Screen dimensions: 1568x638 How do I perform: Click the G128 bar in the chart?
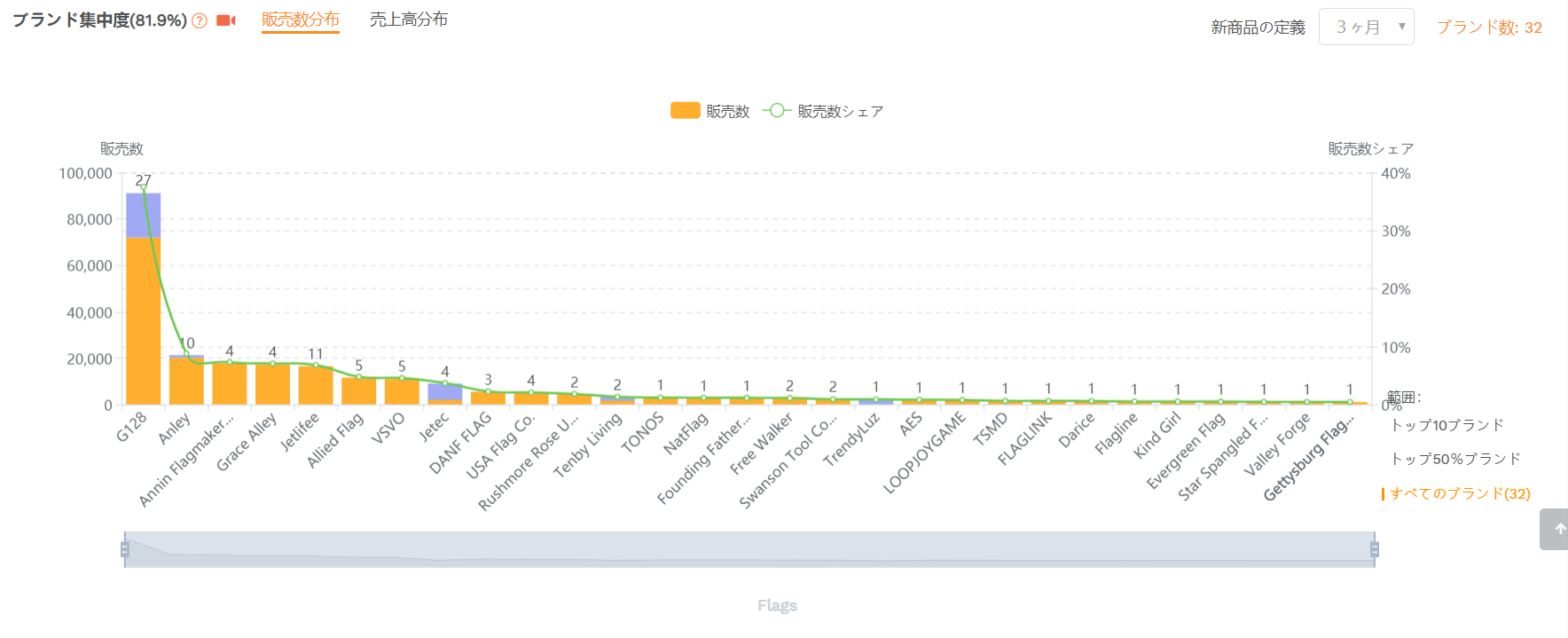tap(144, 299)
